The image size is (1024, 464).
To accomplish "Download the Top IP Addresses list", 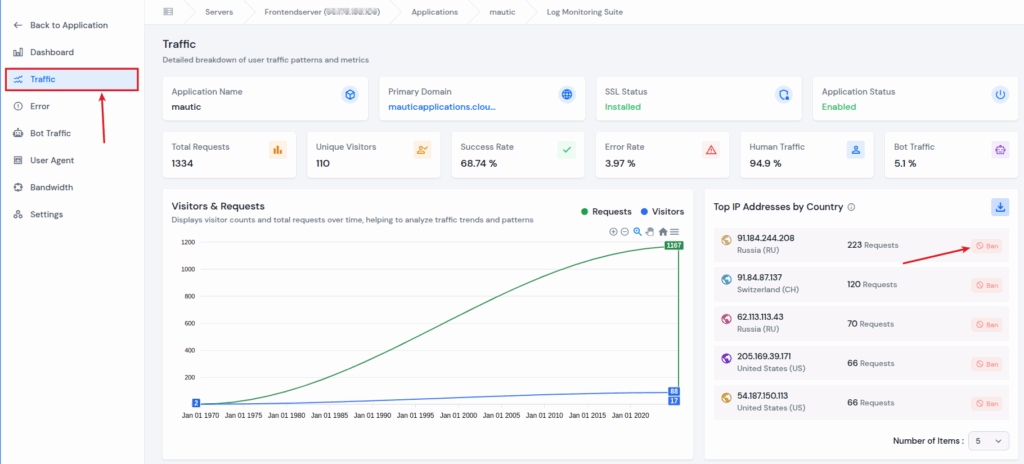I will click(x=1000, y=208).
